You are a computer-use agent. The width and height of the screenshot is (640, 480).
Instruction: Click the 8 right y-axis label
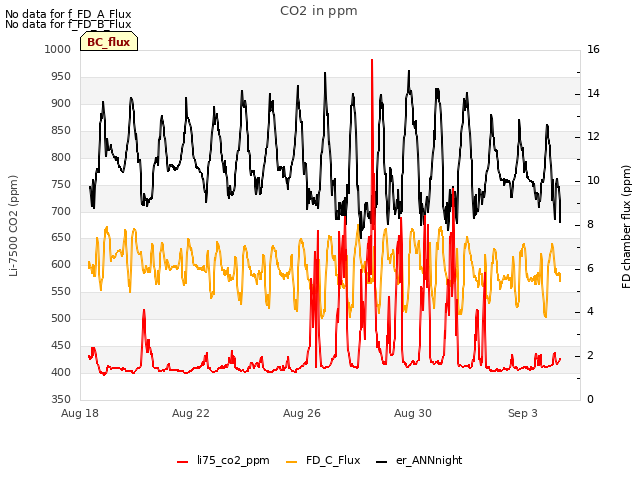click(x=590, y=224)
